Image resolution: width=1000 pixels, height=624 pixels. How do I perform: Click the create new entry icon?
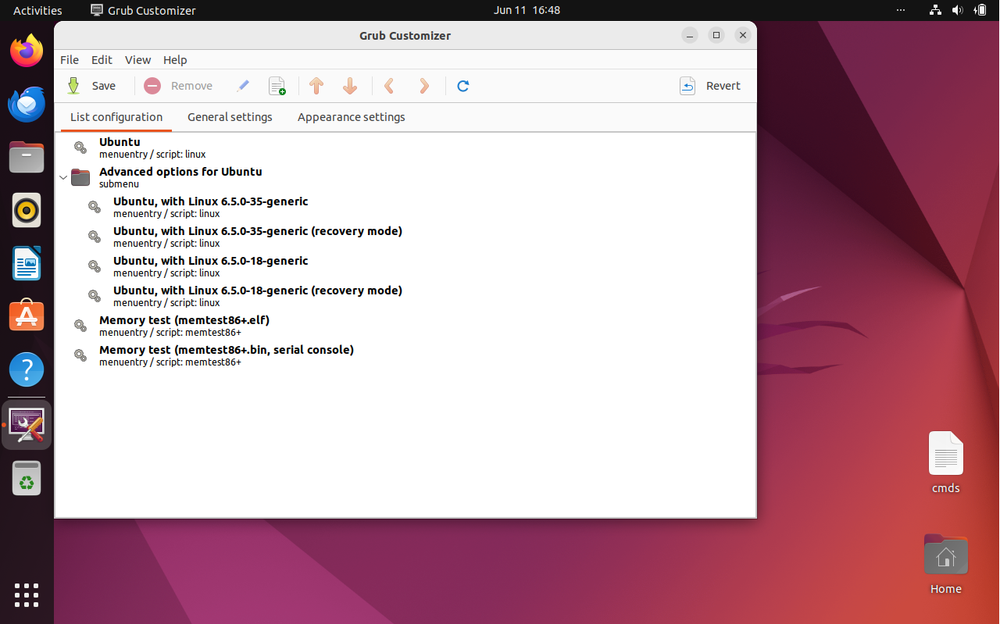(277, 86)
